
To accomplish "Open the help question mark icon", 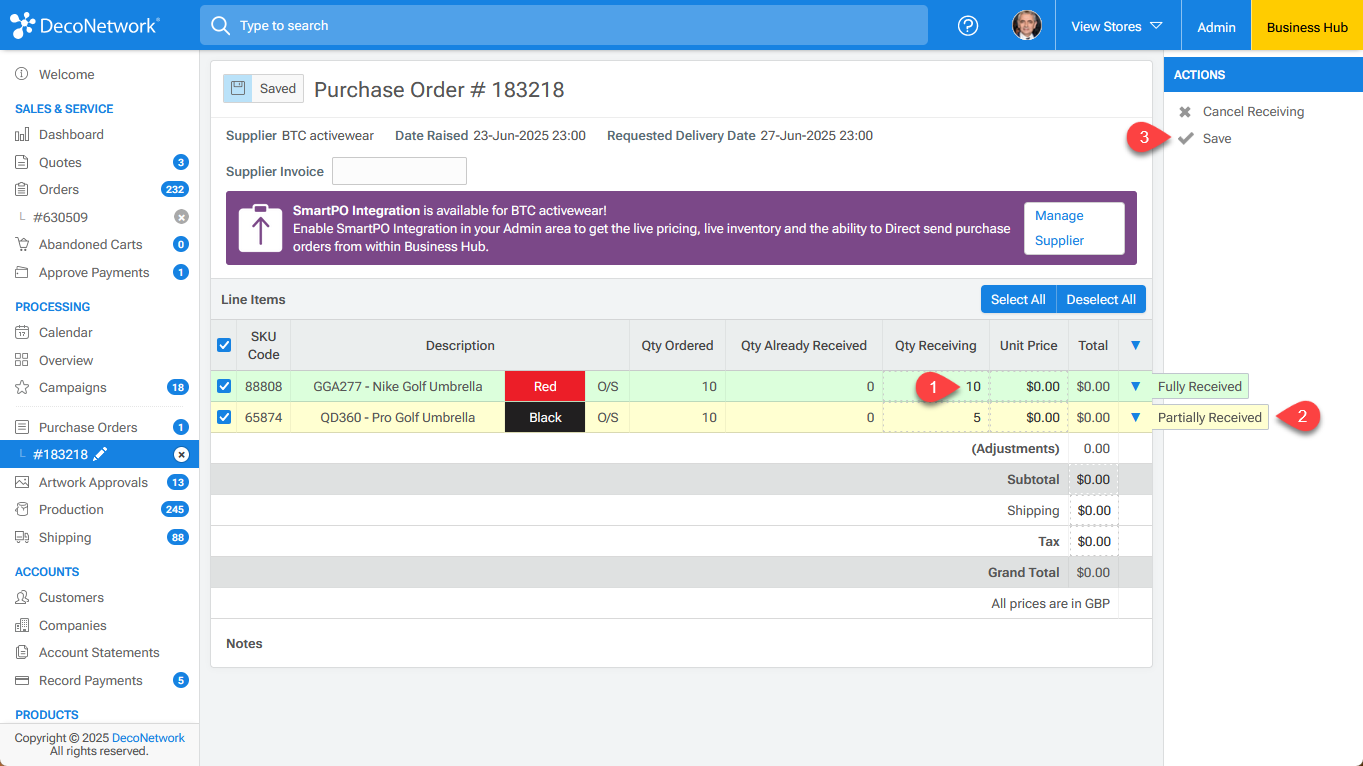I will [x=967, y=25].
